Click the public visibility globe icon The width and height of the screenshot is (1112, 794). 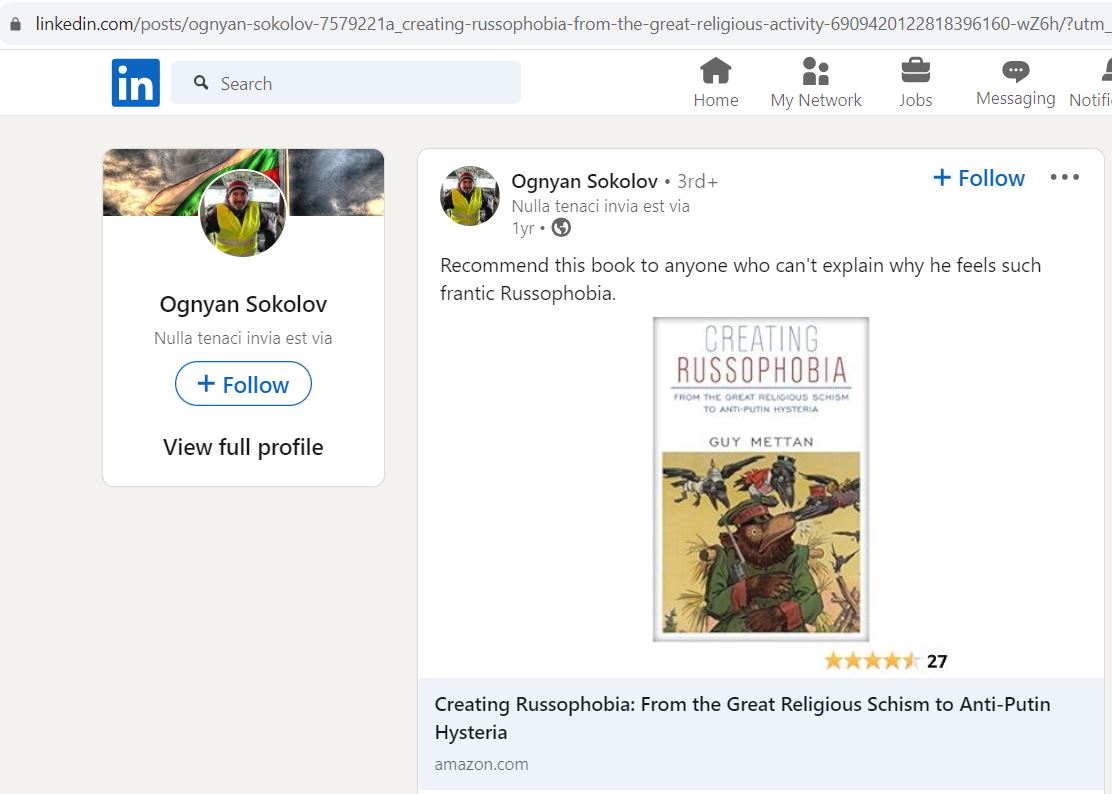(x=561, y=228)
